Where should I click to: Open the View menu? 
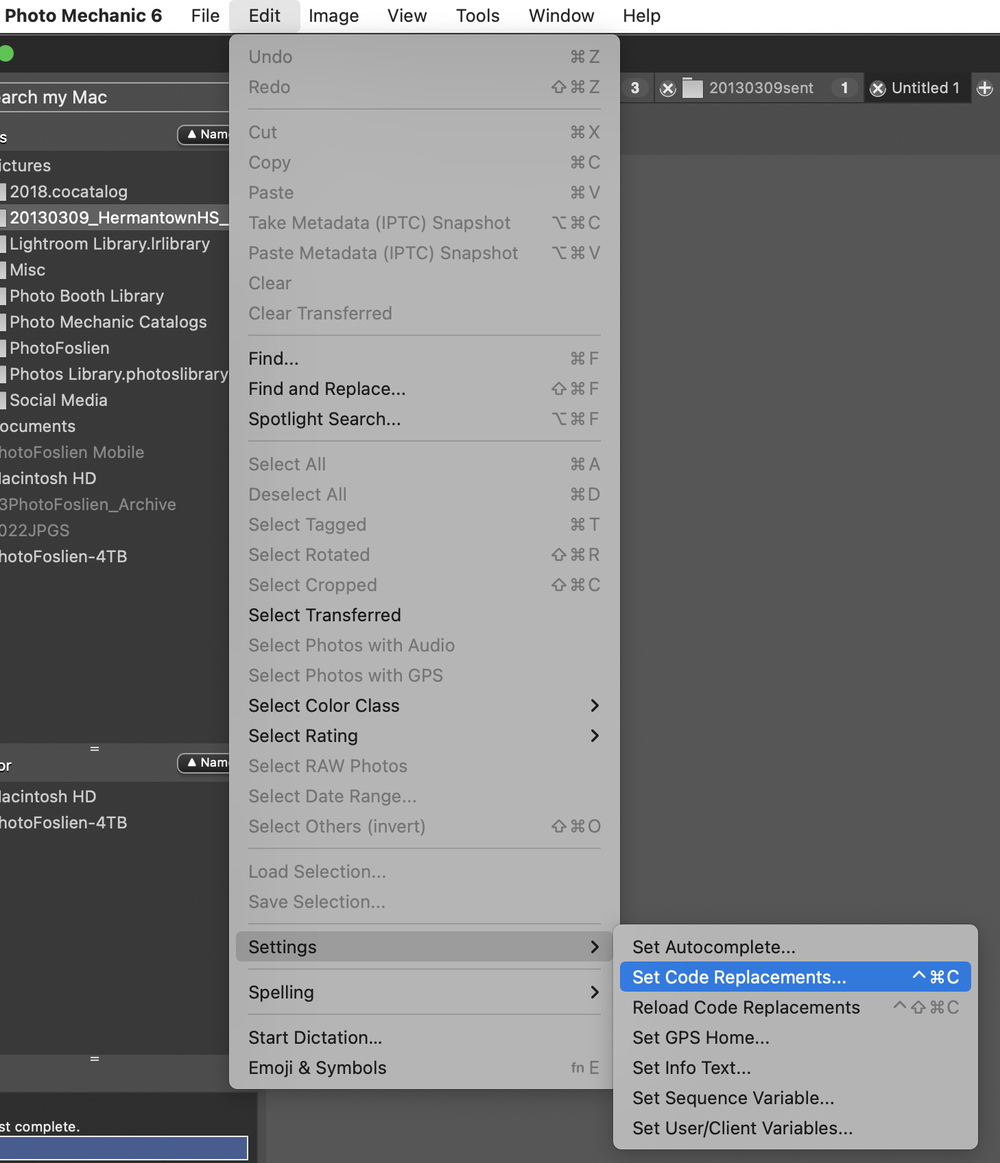[x=407, y=16]
